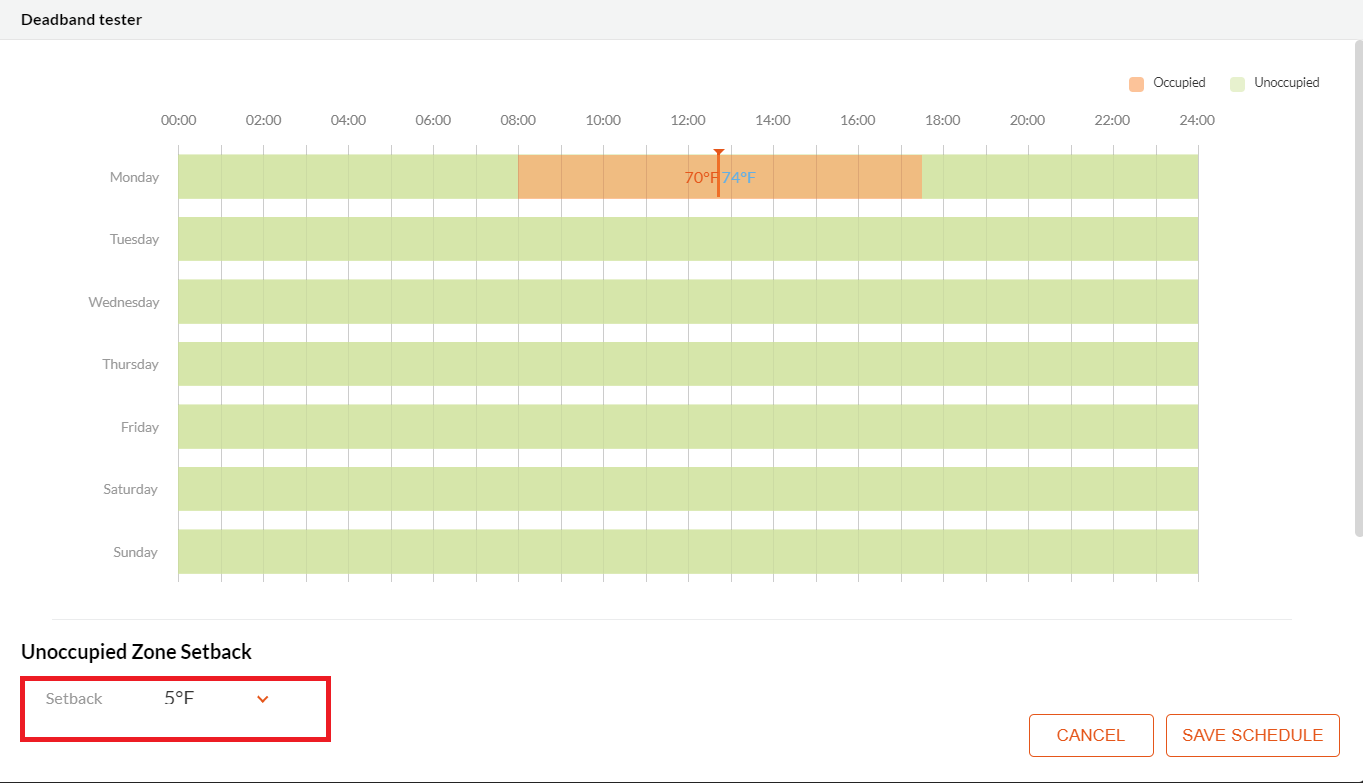
Task: Click the 70°F heating setpoint label
Action: [x=699, y=177]
